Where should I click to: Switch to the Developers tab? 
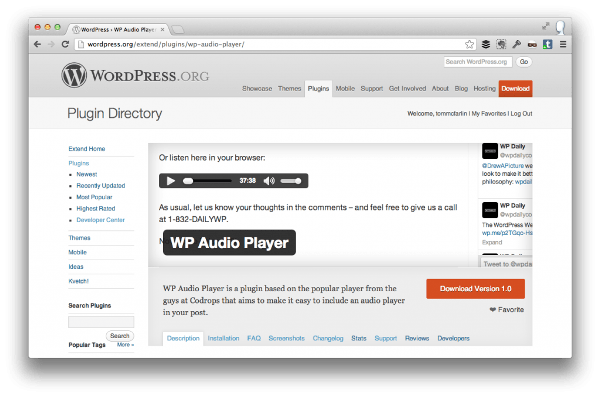coord(453,338)
